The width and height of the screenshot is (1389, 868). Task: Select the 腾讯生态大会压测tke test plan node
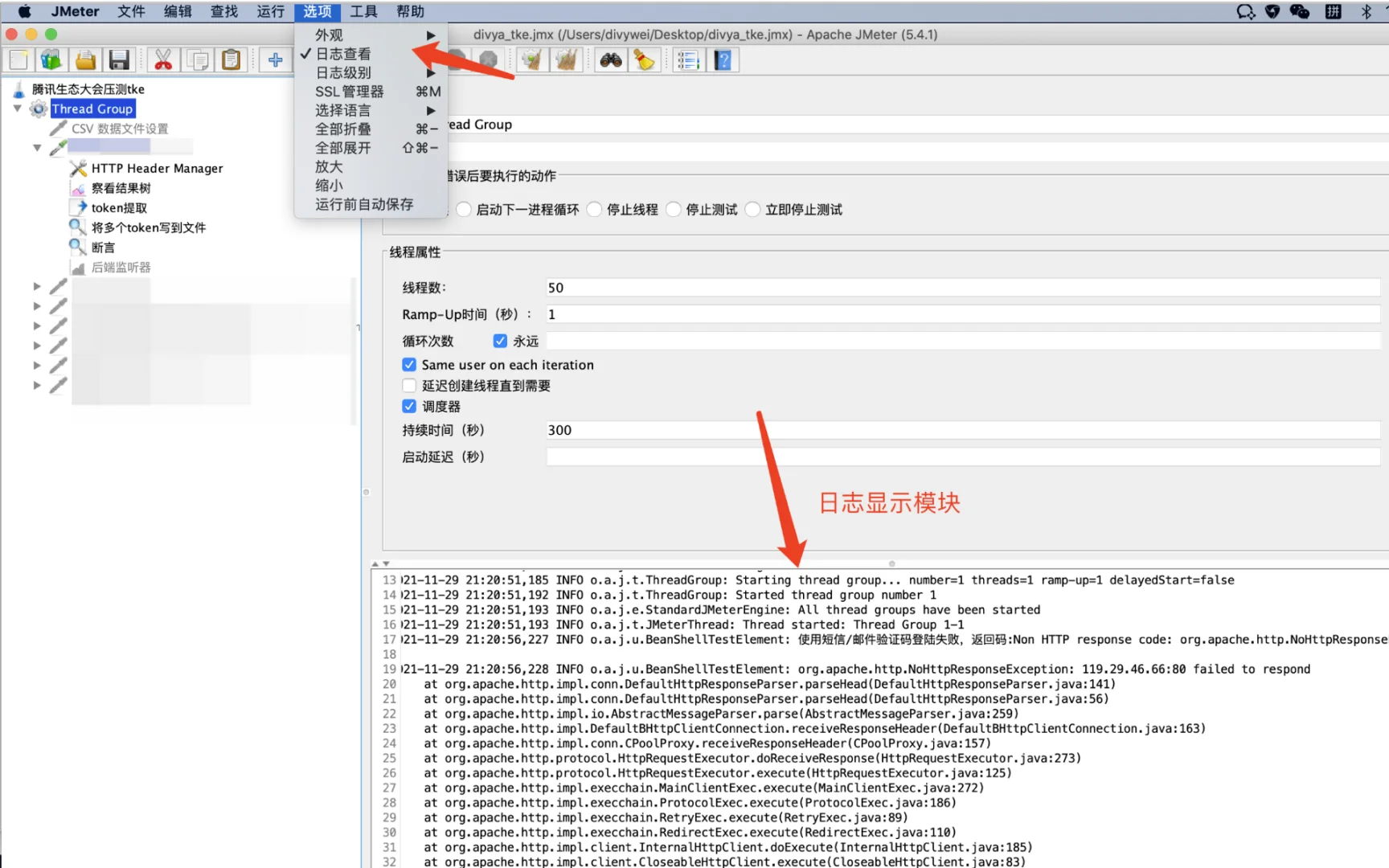coord(88,89)
